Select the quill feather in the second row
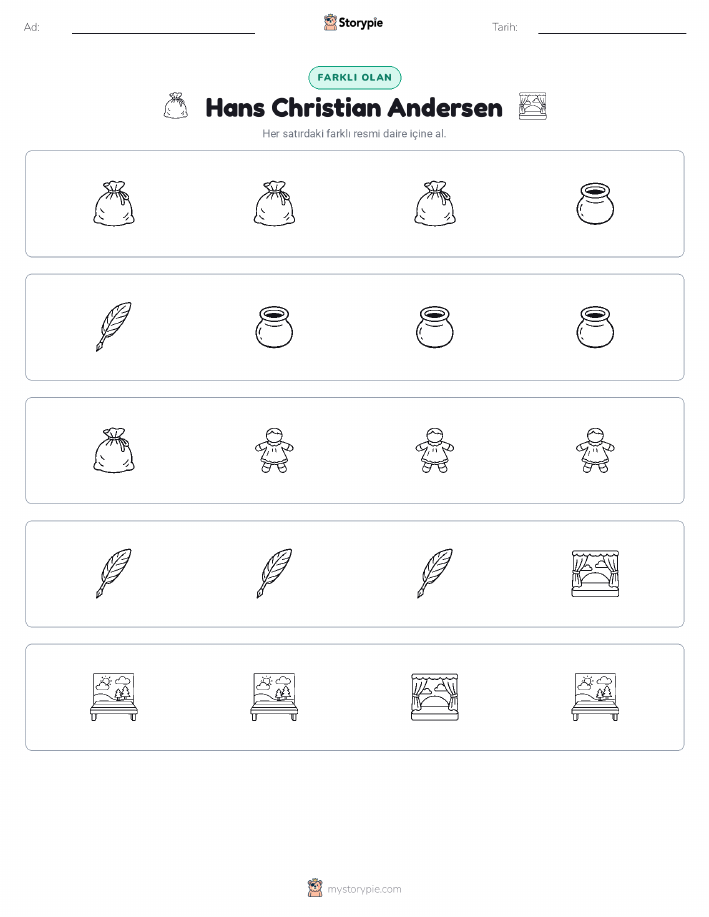The width and height of the screenshot is (709, 917). pos(113,326)
